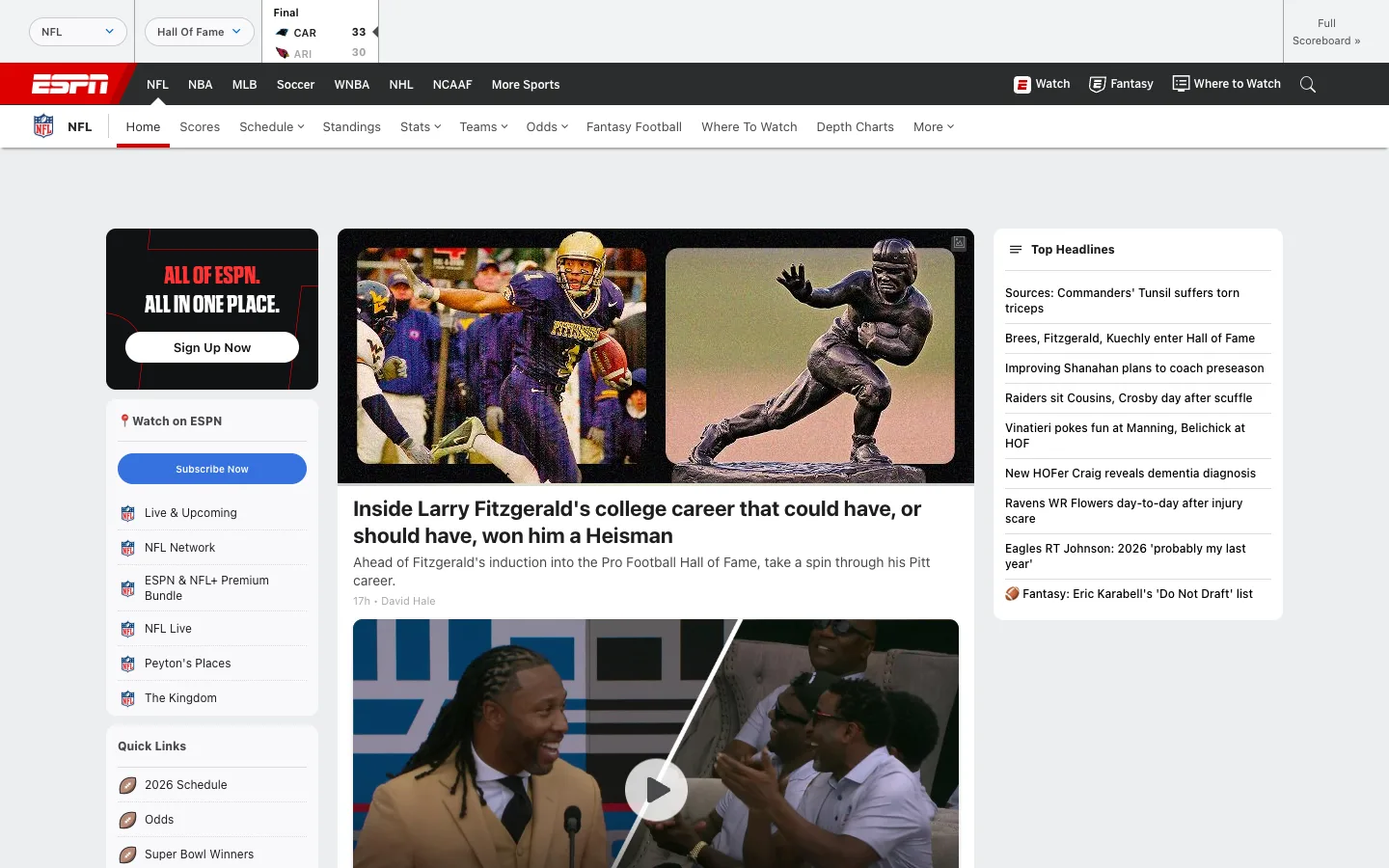This screenshot has height=868, width=1389.
Task: Play the Larry Fitzgerald video
Action: pos(656,790)
